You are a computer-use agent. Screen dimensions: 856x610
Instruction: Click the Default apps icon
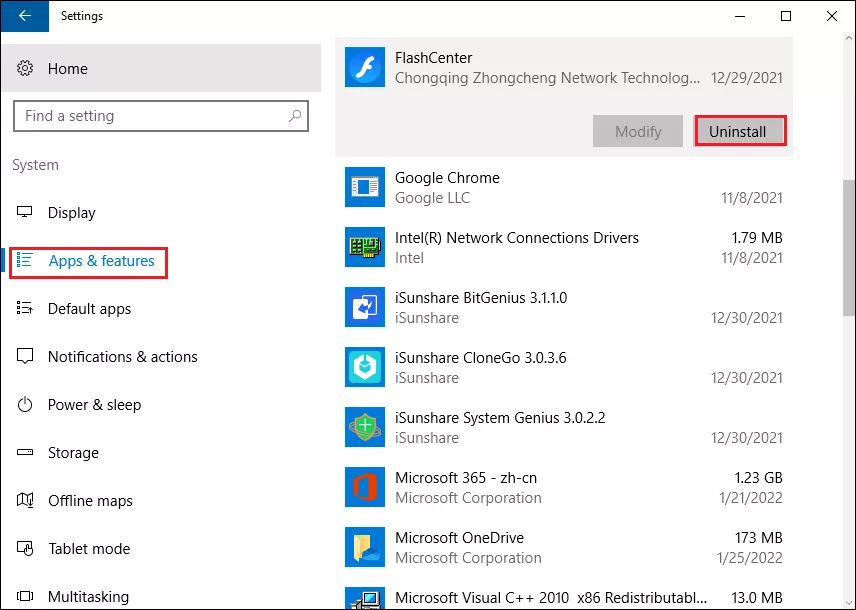point(25,308)
